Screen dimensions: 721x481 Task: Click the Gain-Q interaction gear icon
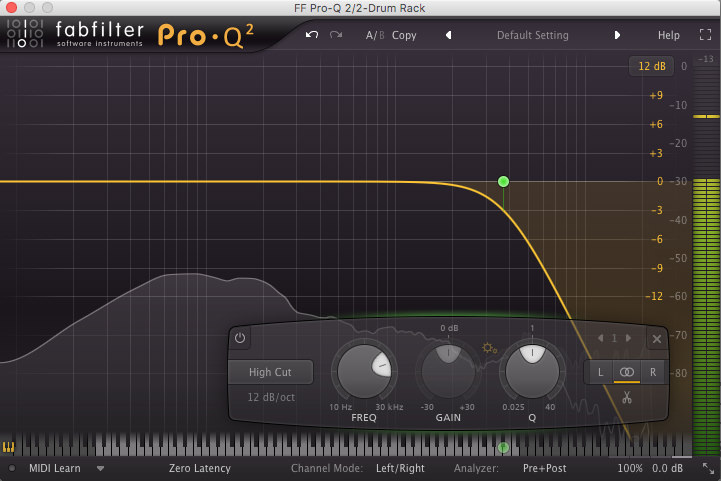click(489, 348)
